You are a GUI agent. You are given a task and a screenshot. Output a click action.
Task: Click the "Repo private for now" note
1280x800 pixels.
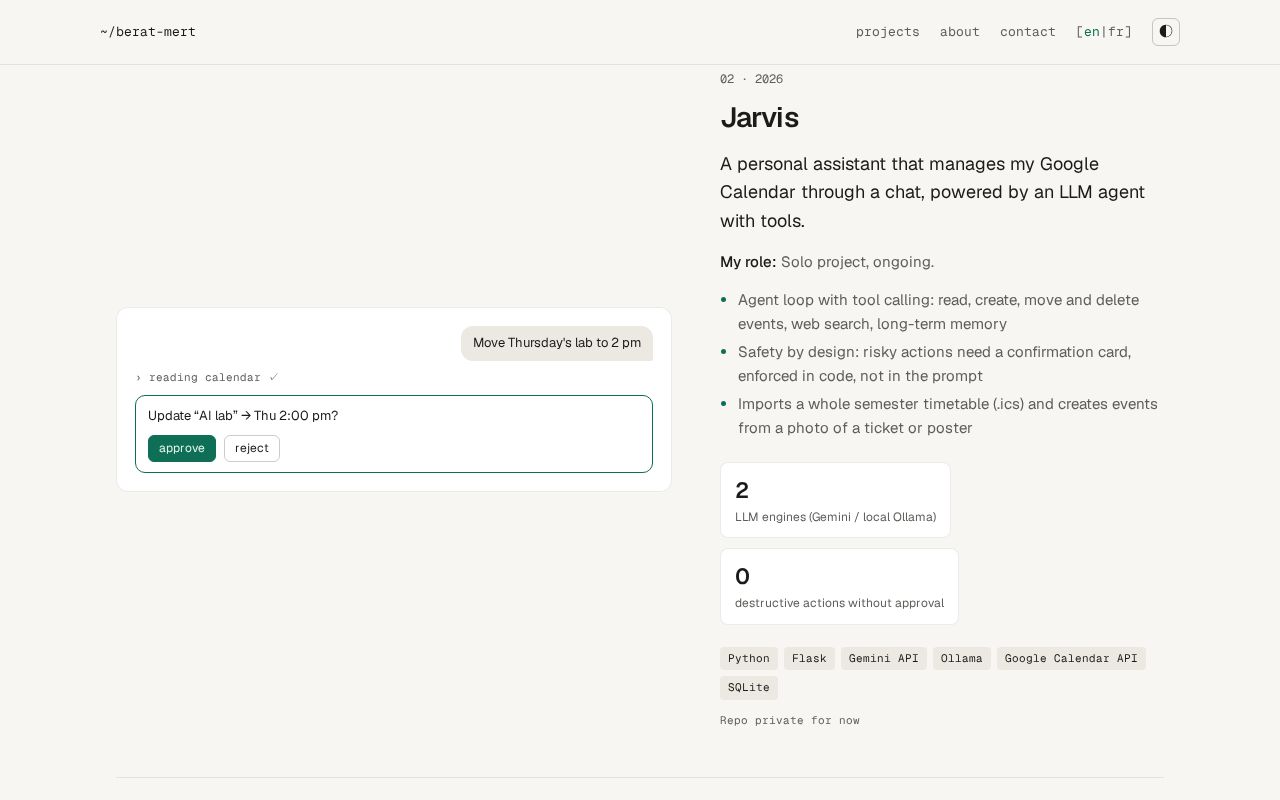pyautogui.click(x=790, y=721)
